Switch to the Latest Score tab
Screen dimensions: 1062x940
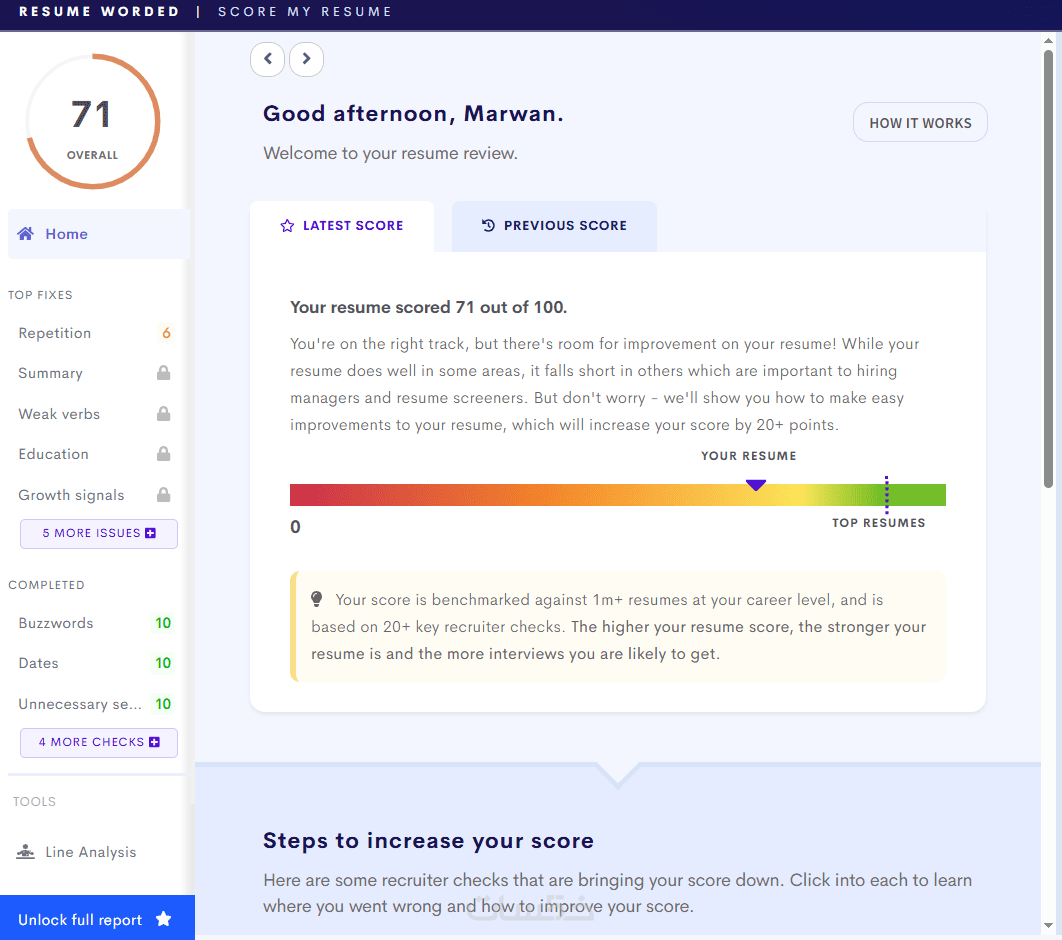[x=342, y=226]
